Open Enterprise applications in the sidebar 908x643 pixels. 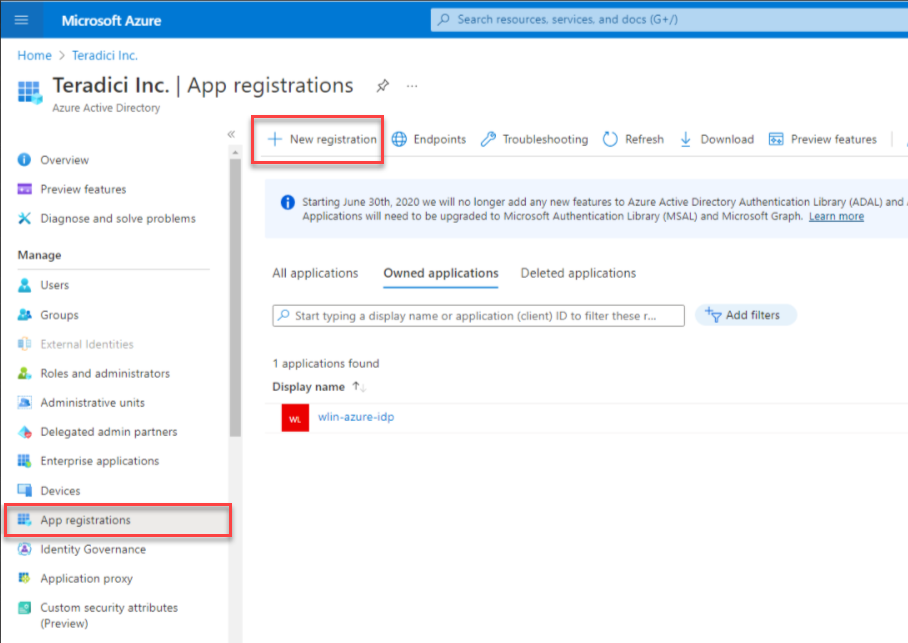click(100, 461)
